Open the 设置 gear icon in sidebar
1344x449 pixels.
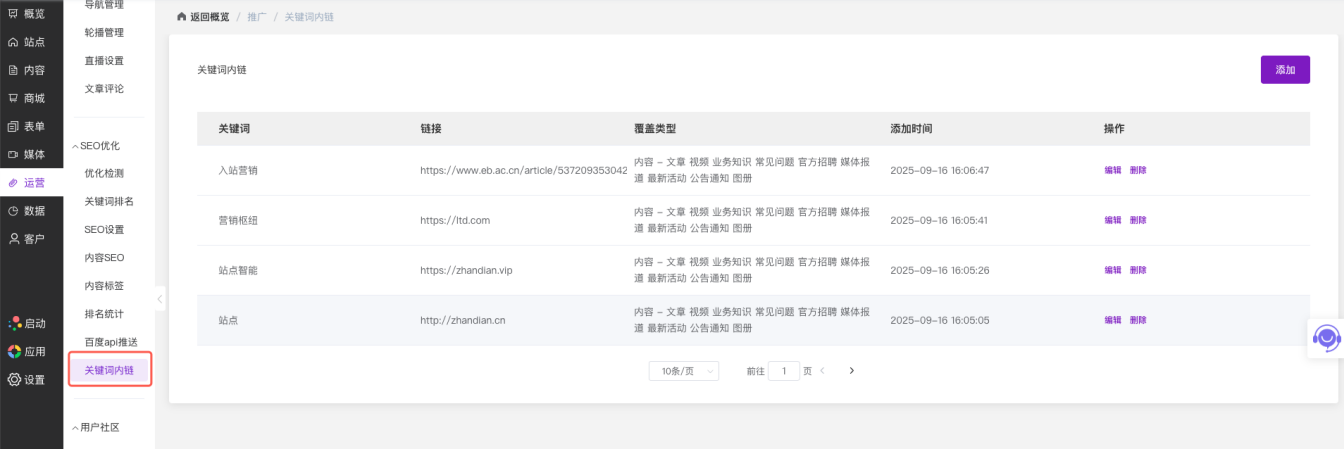pos(14,379)
